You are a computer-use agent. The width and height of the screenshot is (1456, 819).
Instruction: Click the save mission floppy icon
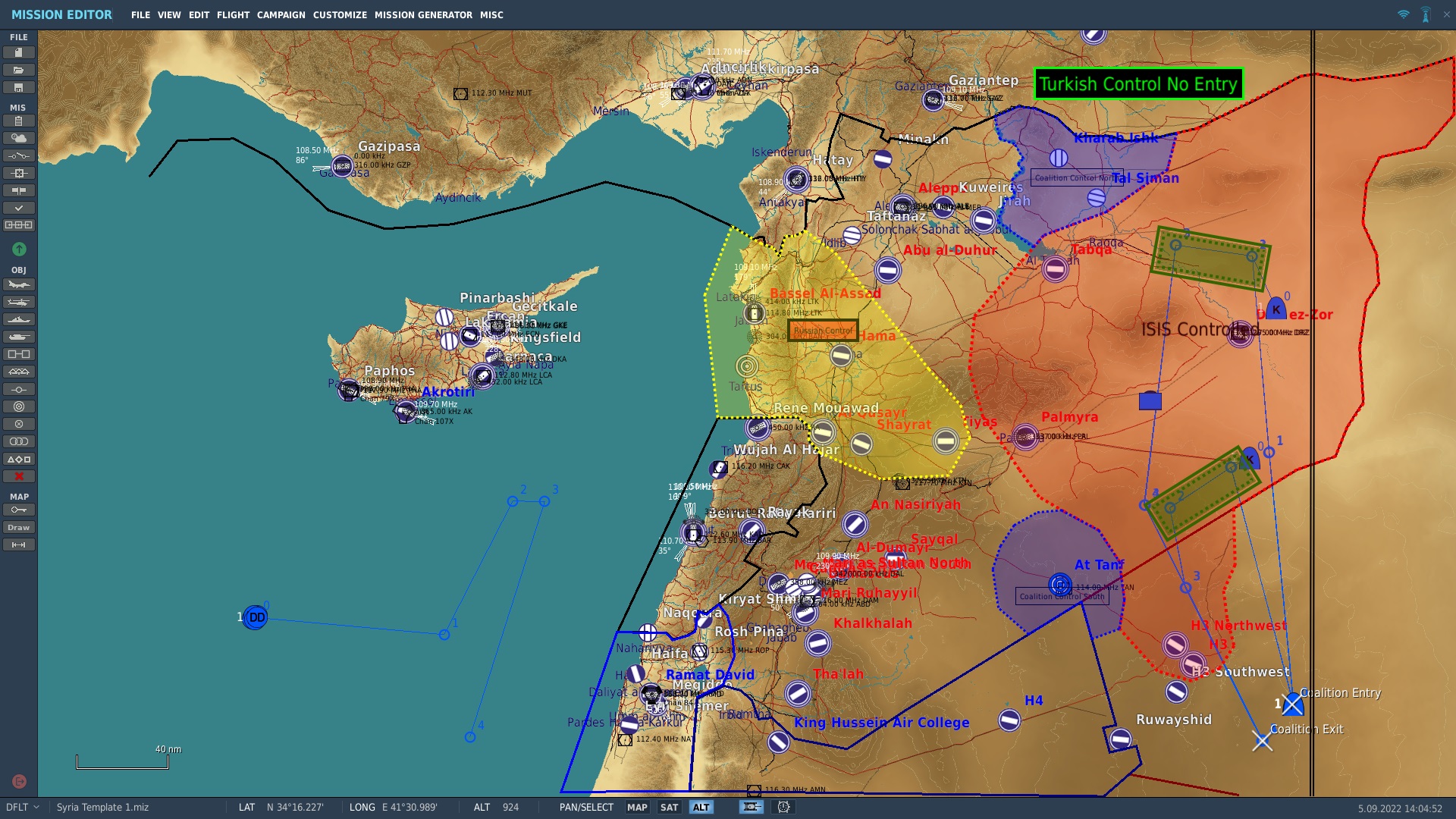[x=19, y=87]
